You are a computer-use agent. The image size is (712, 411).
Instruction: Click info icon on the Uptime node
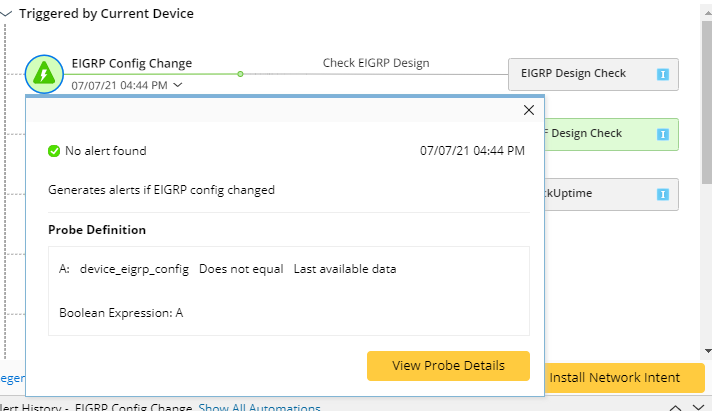click(x=662, y=194)
